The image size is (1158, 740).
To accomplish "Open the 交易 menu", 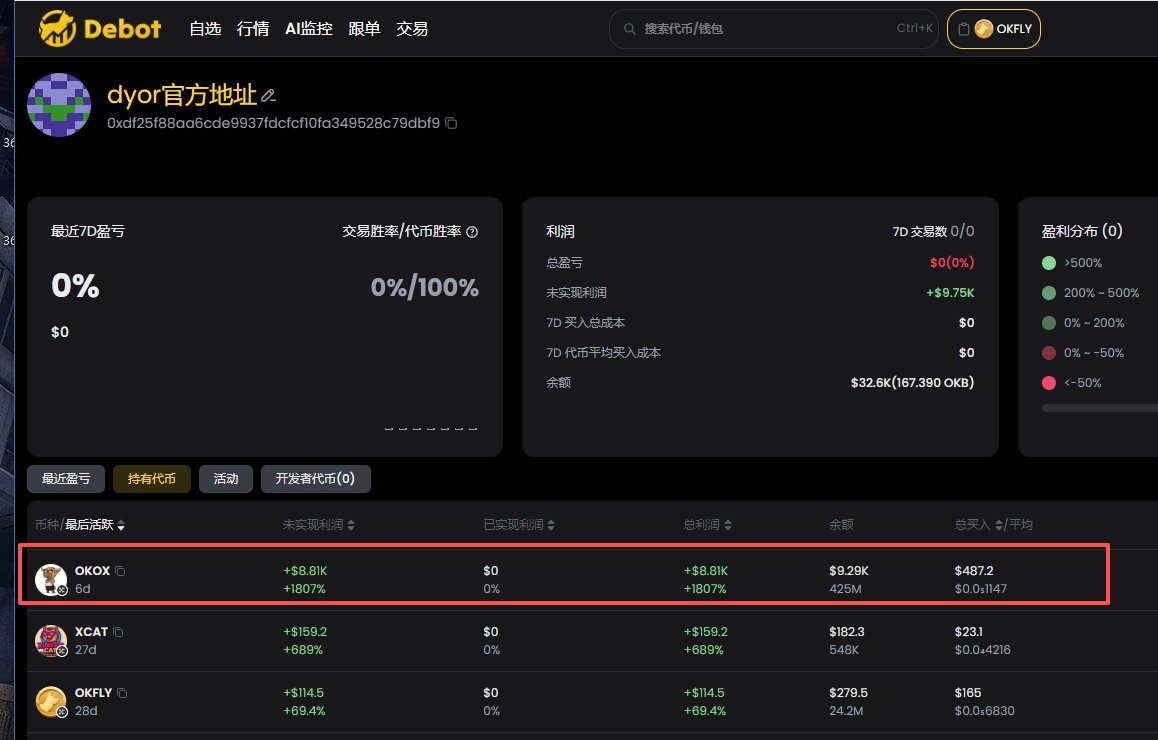I will click(412, 29).
